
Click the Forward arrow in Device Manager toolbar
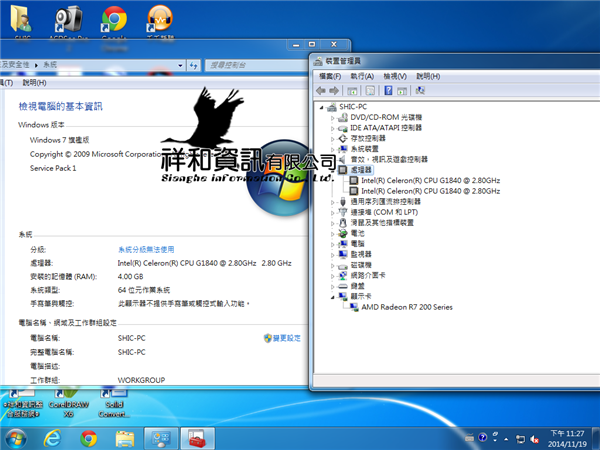(x=334, y=91)
